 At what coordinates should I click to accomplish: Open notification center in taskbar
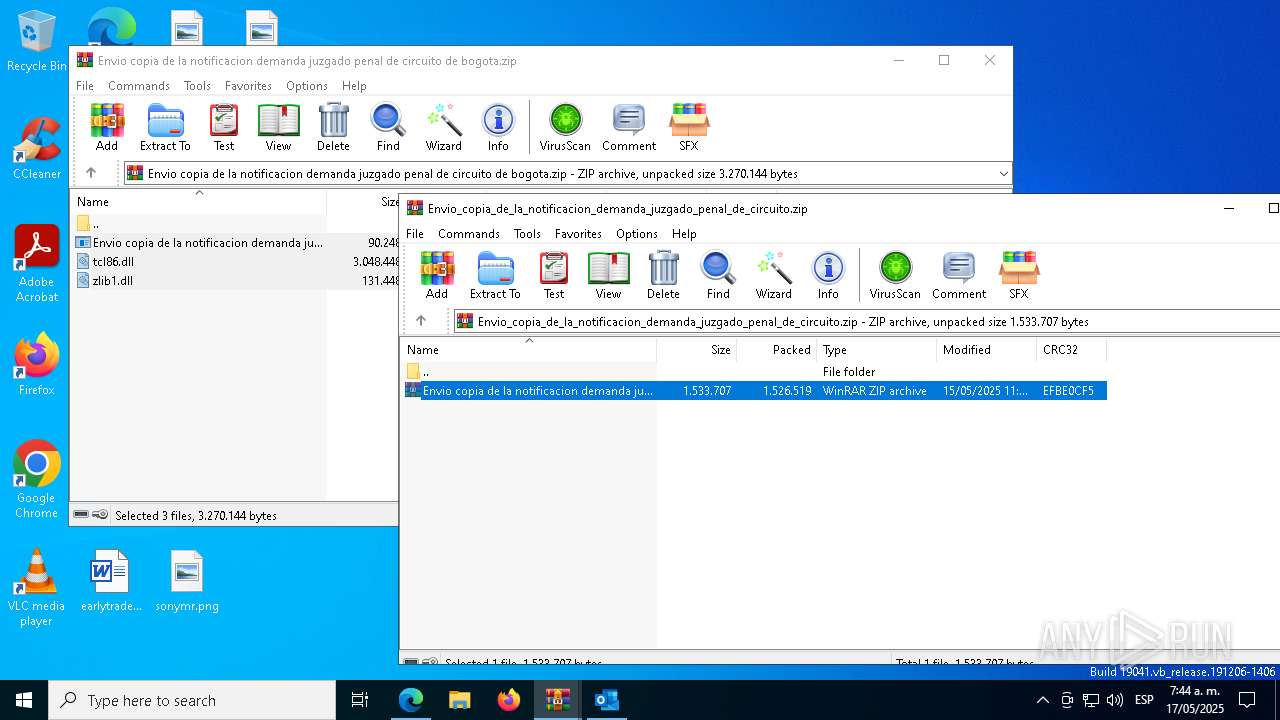[1247, 700]
